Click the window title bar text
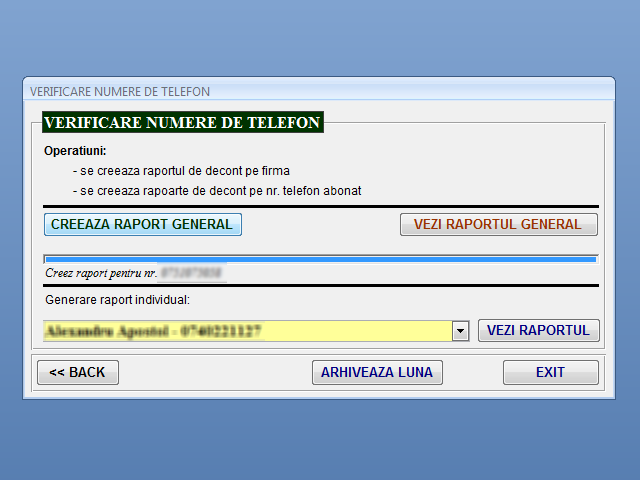This screenshot has width=640, height=480. [120, 91]
